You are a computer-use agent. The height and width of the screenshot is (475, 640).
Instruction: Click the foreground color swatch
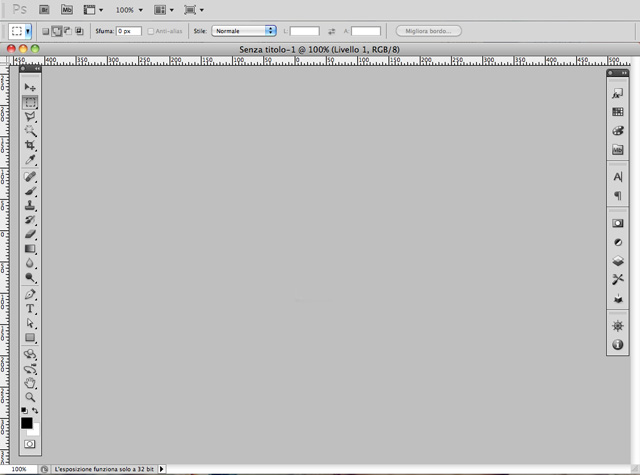[26, 422]
